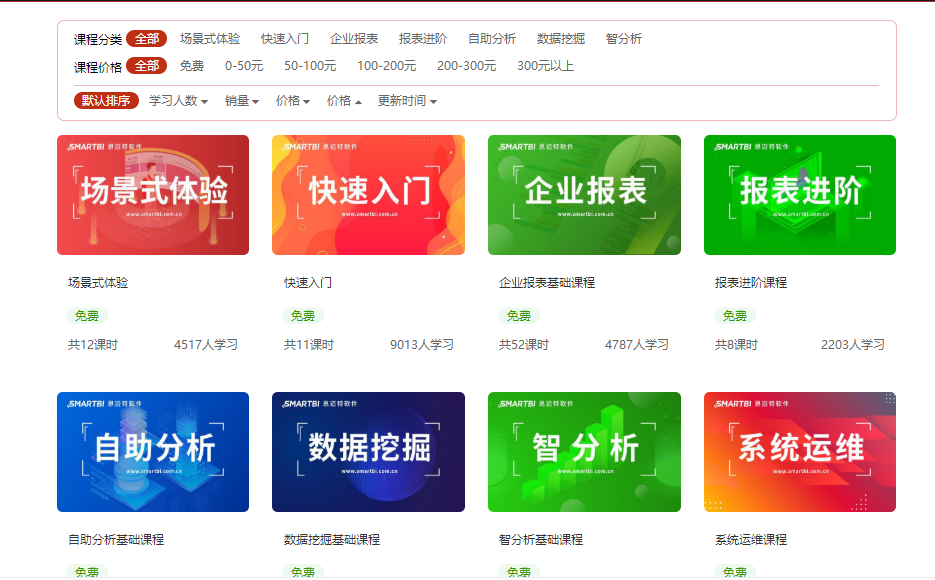Sort courses by 更新时间
The image size is (935, 580).
click(x=407, y=101)
